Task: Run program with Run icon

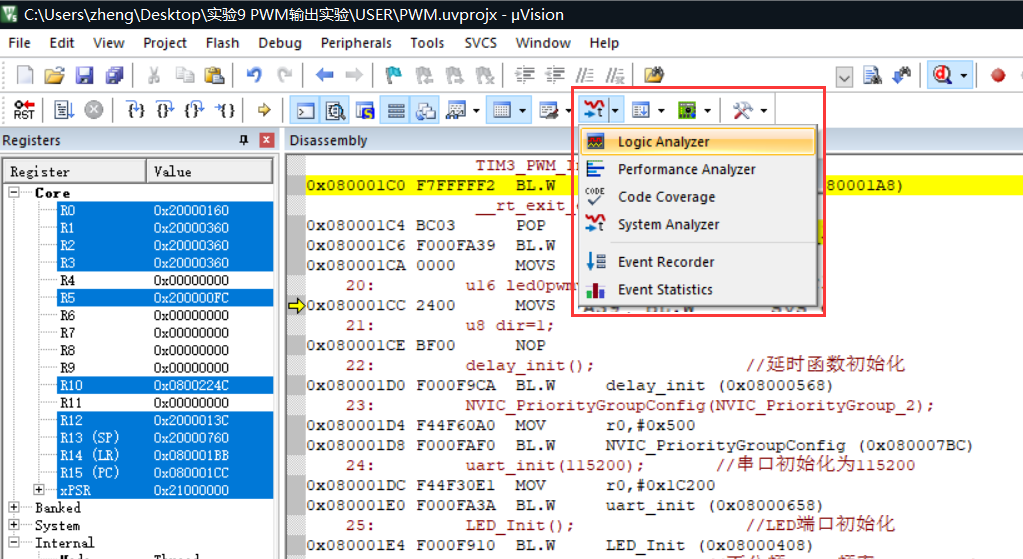Action: click(x=64, y=110)
